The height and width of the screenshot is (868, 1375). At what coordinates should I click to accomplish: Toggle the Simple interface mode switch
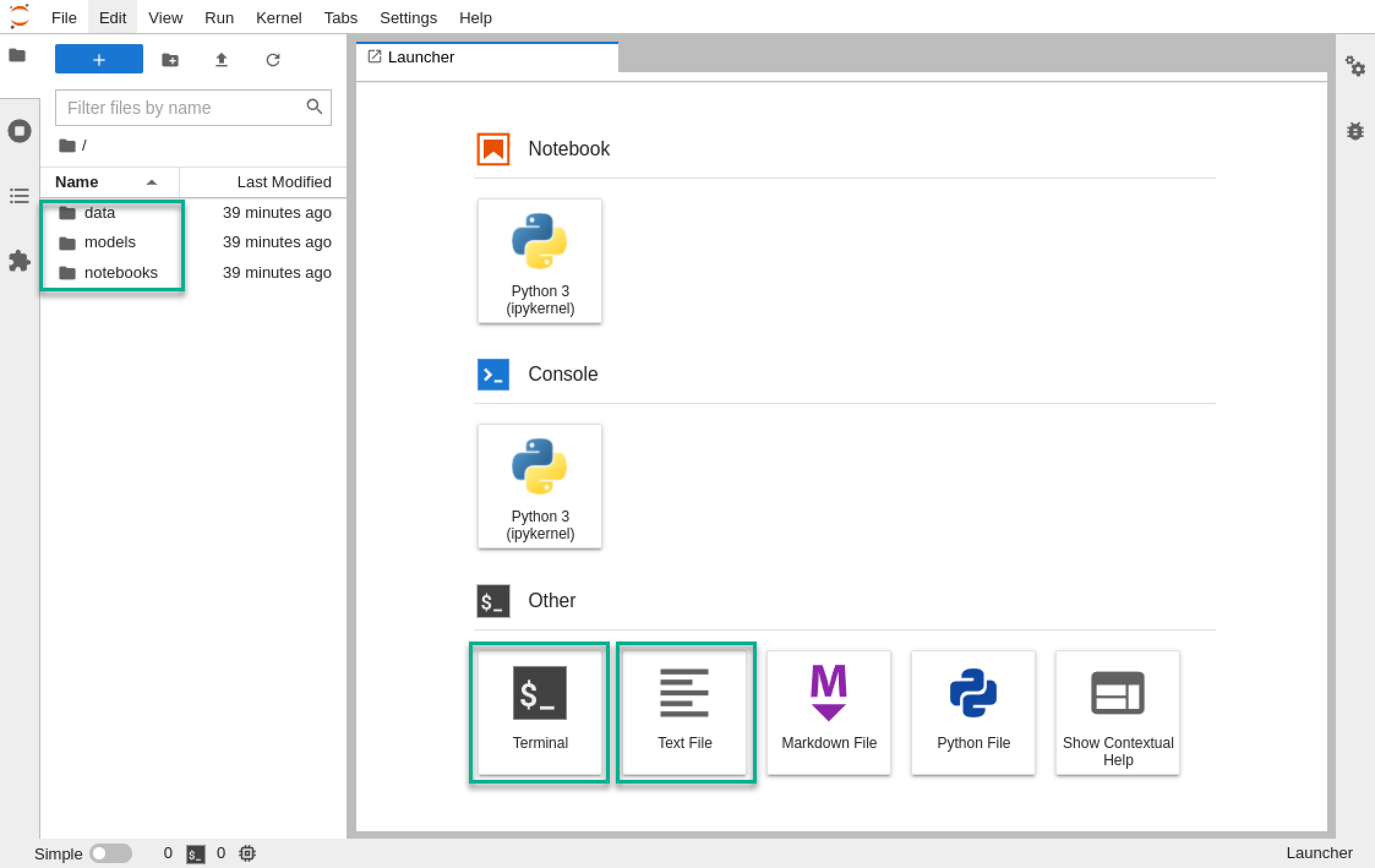111,853
